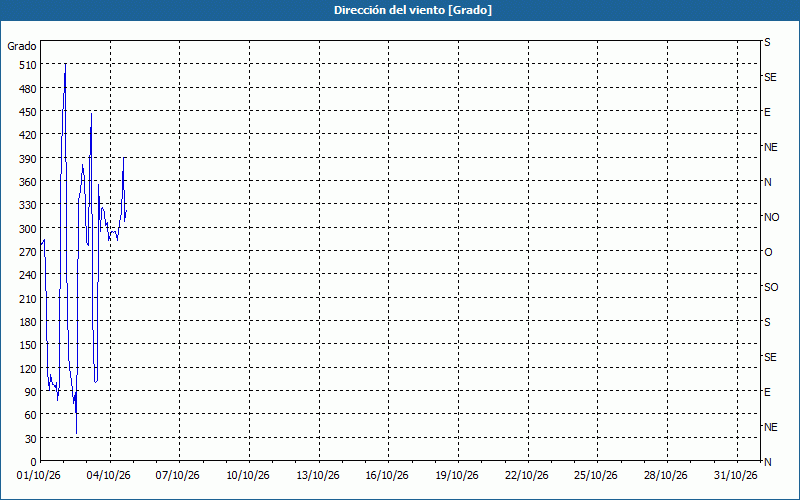800x500 pixels.
Task: Click the N compass label level with 0
Action: click(768, 462)
